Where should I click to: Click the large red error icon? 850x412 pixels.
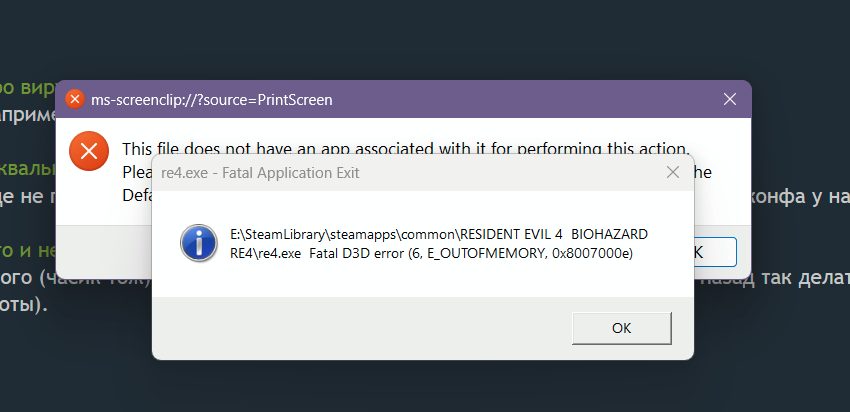click(88, 151)
